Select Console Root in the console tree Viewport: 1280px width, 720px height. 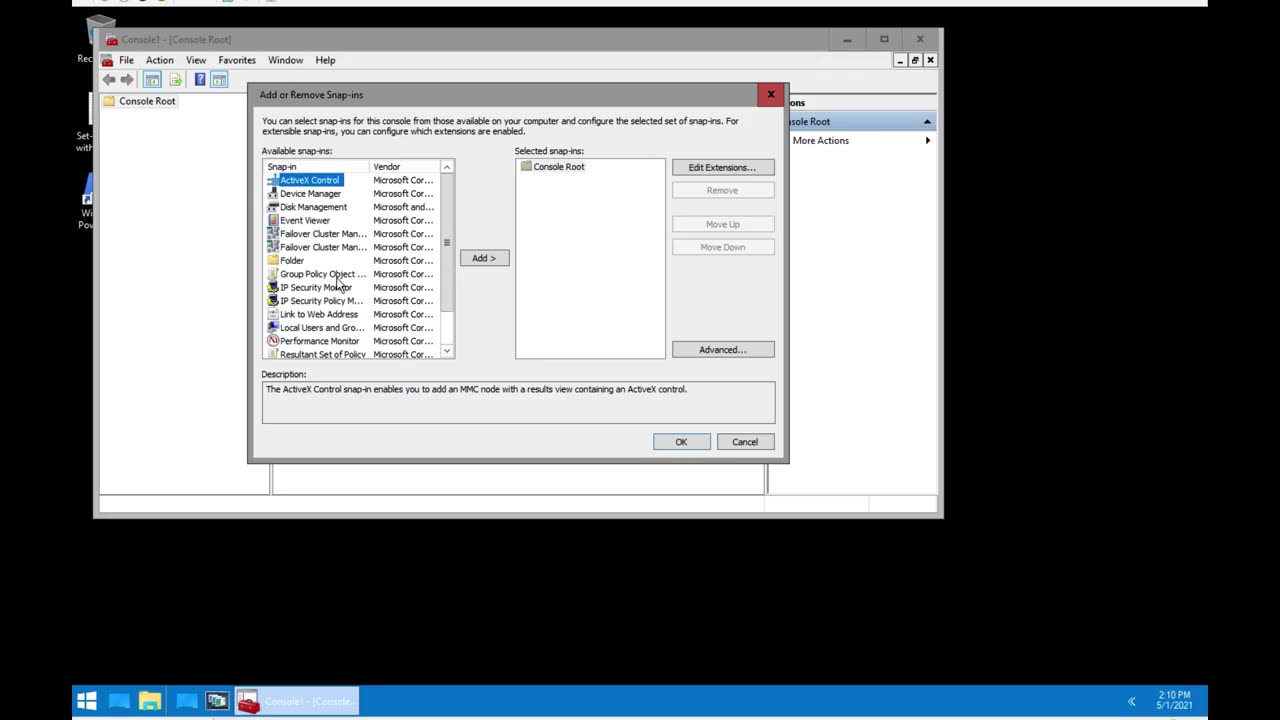(147, 101)
